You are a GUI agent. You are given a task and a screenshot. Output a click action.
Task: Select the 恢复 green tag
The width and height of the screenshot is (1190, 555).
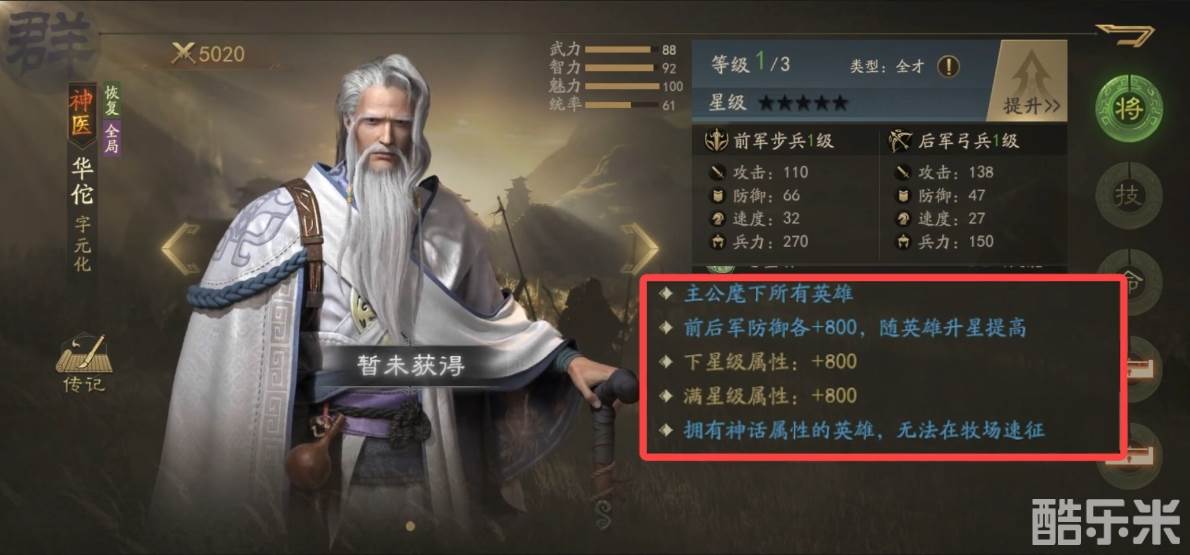tap(112, 99)
